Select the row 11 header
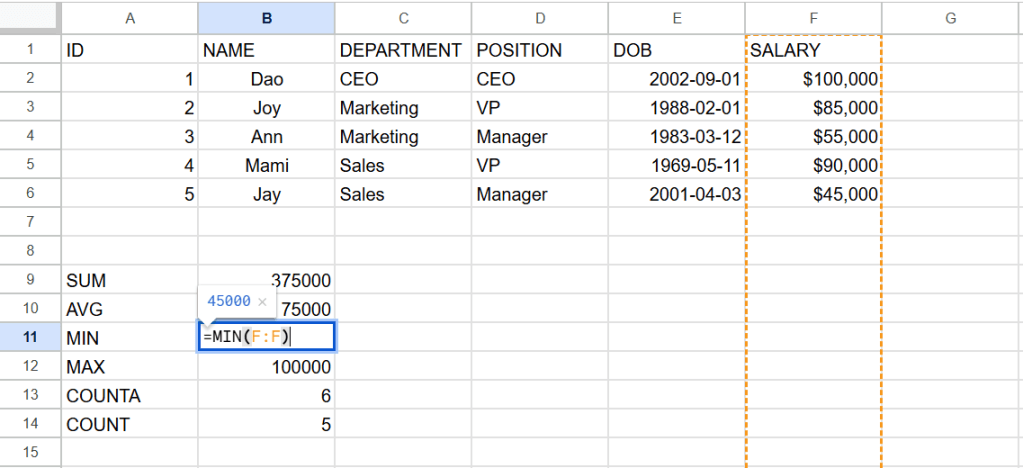The width and height of the screenshot is (1023, 468). 30,338
